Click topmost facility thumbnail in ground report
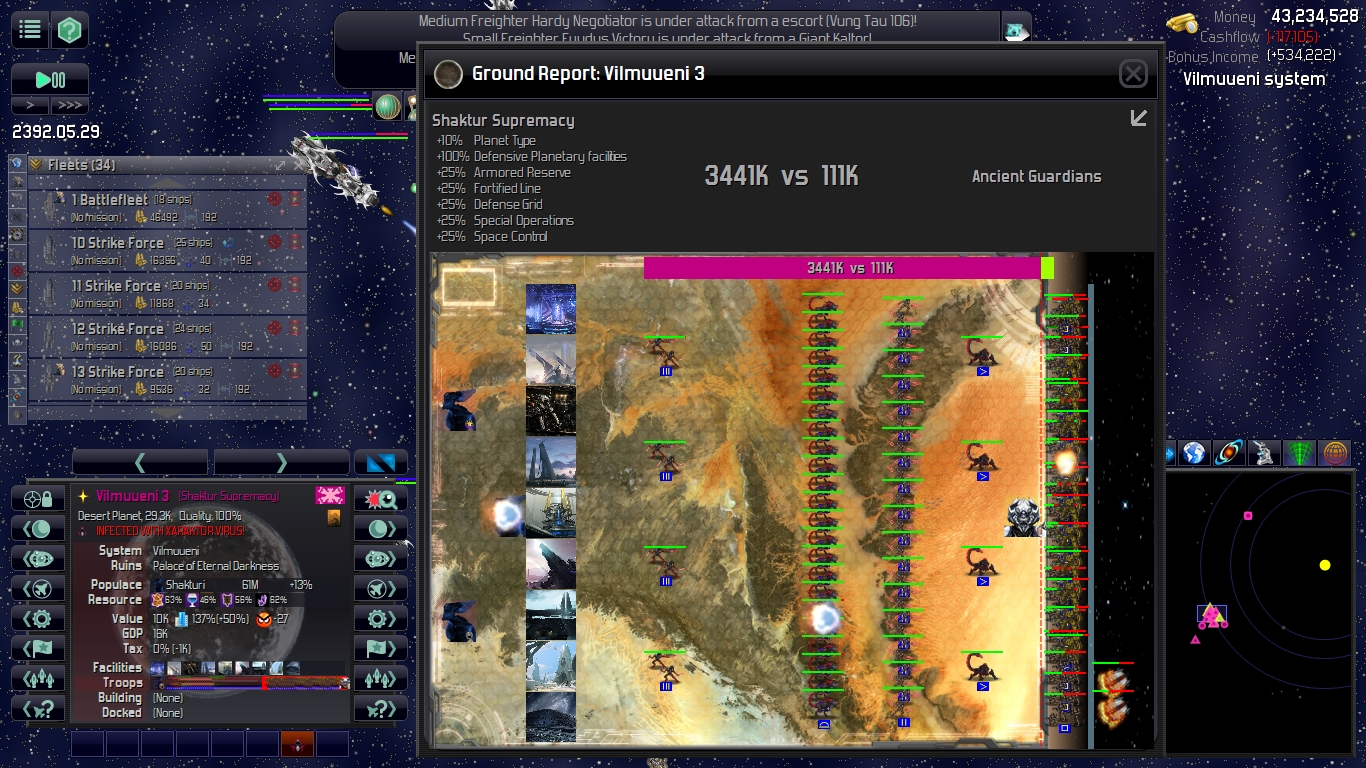 pyautogui.click(x=551, y=309)
